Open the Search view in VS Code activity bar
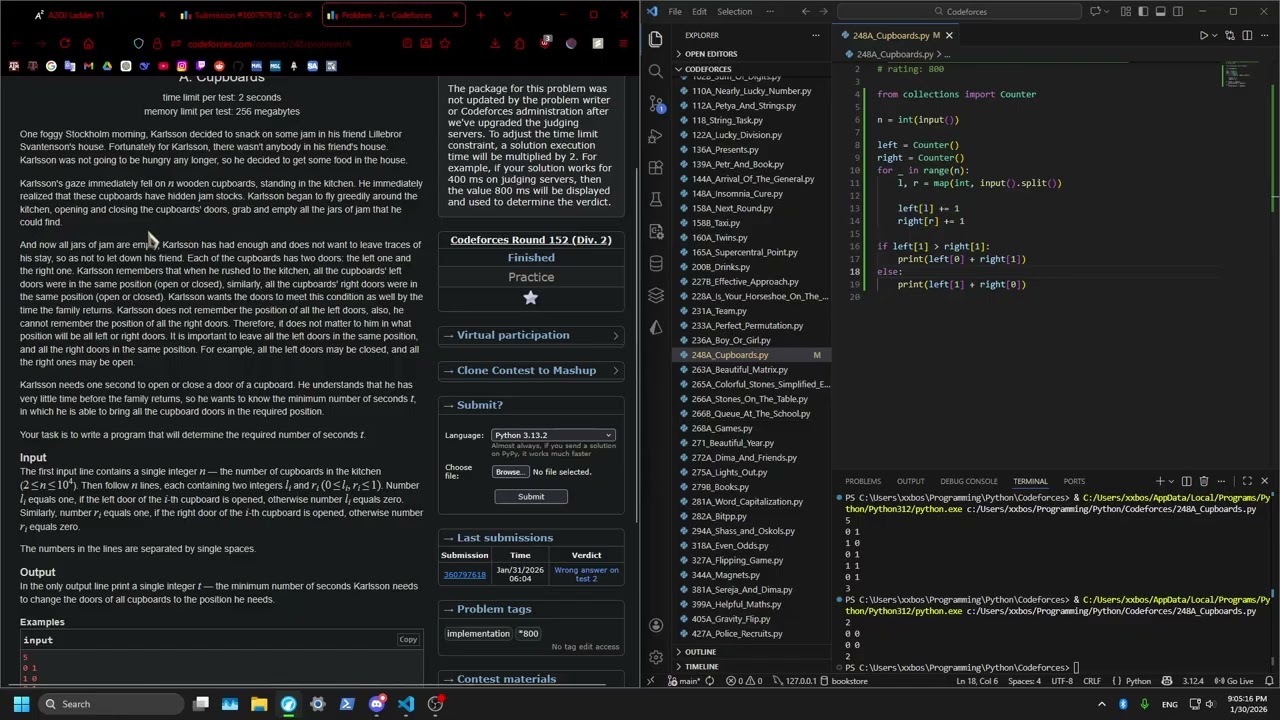The image size is (1280, 720). coord(656,71)
